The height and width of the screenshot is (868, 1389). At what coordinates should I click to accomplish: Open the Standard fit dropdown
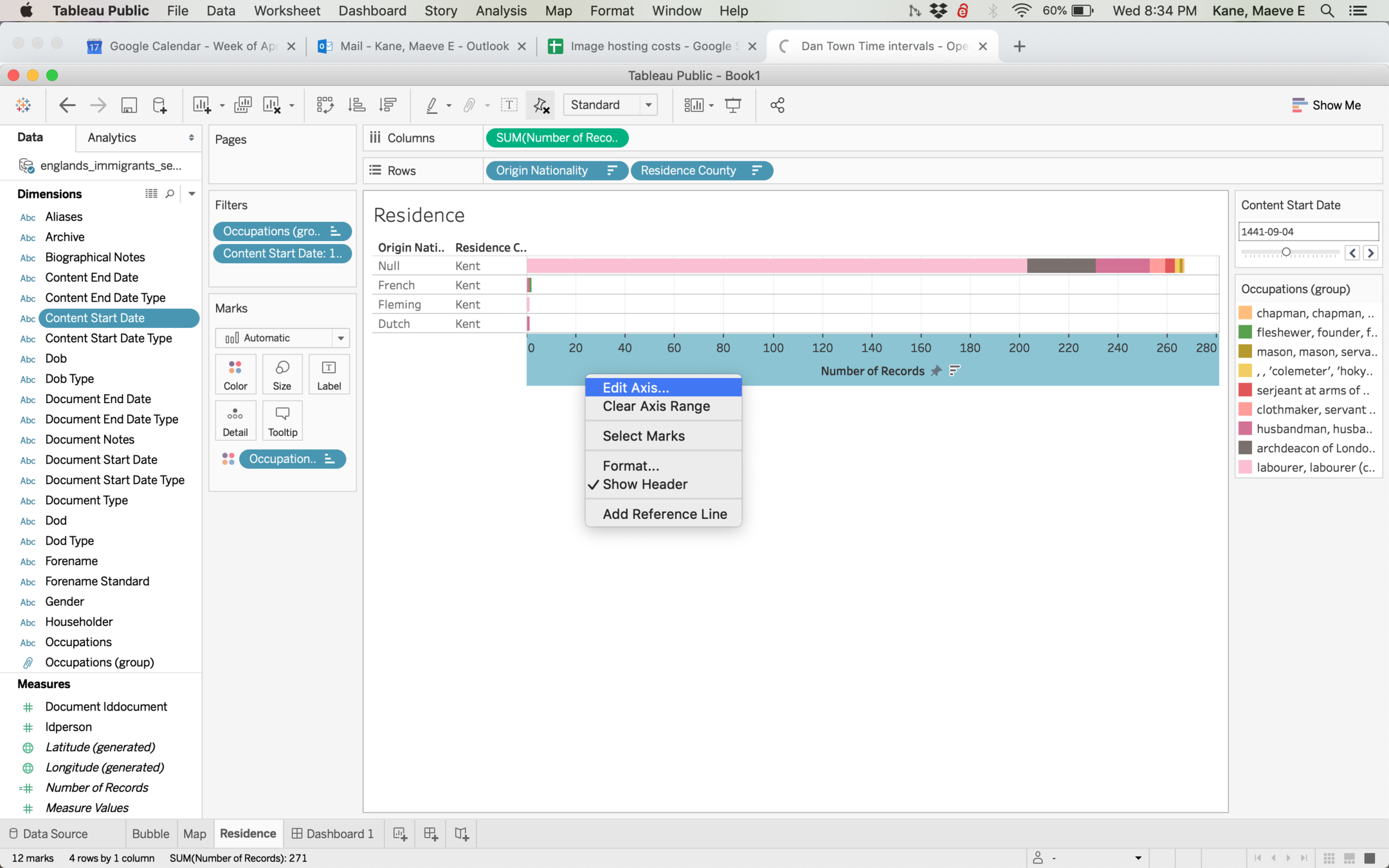[648, 105]
